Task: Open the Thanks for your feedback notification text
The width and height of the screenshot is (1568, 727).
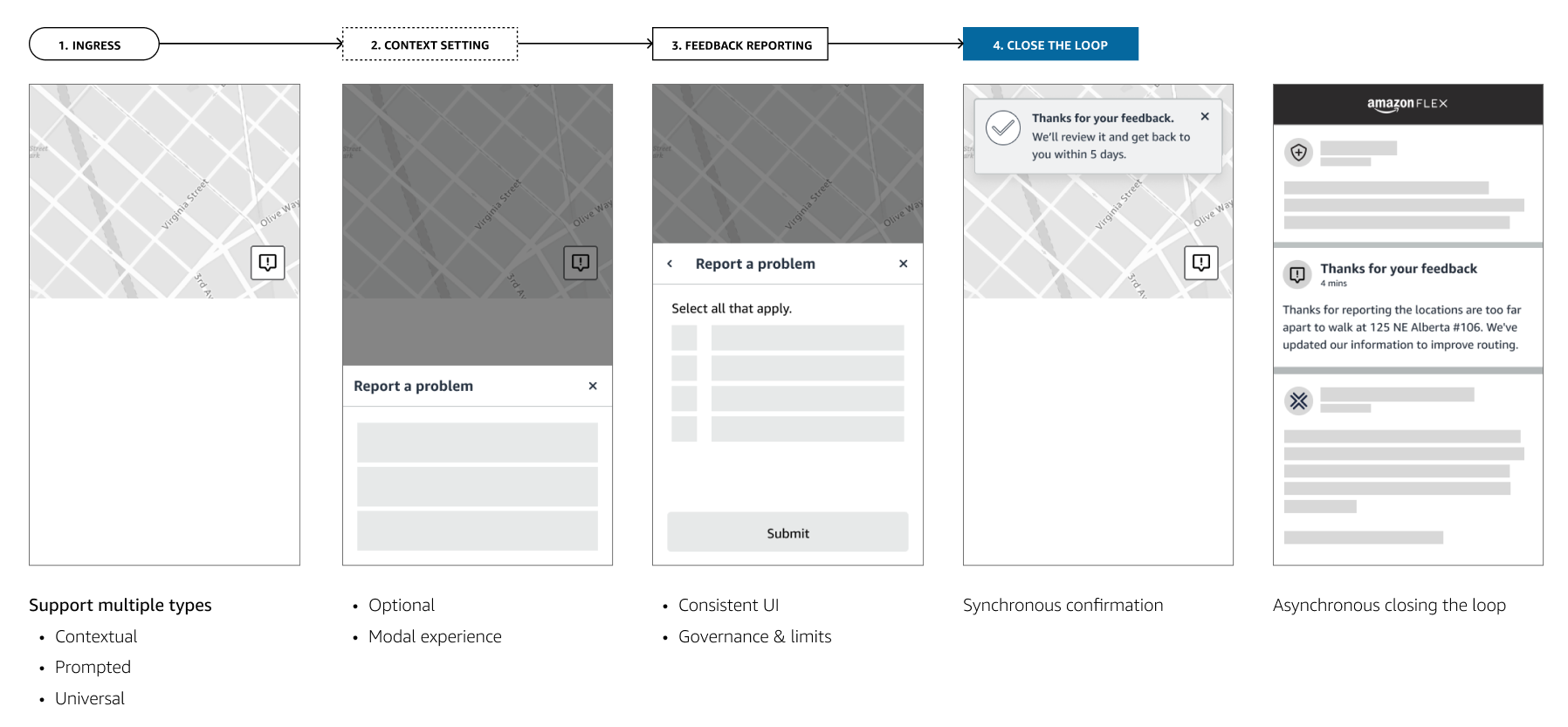Action: (x=1401, y=327)
